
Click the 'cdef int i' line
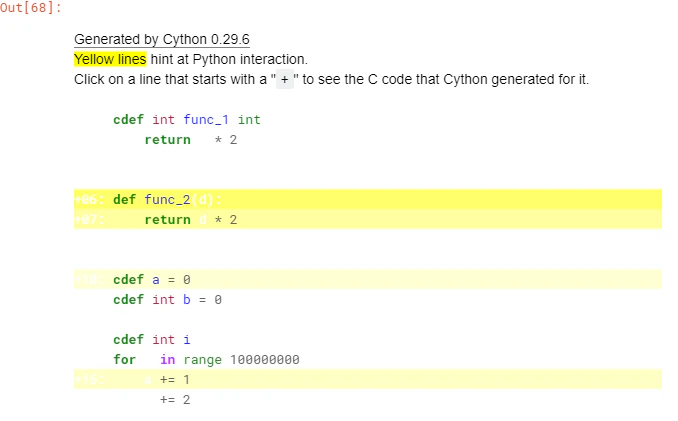[x=152, y=339]
